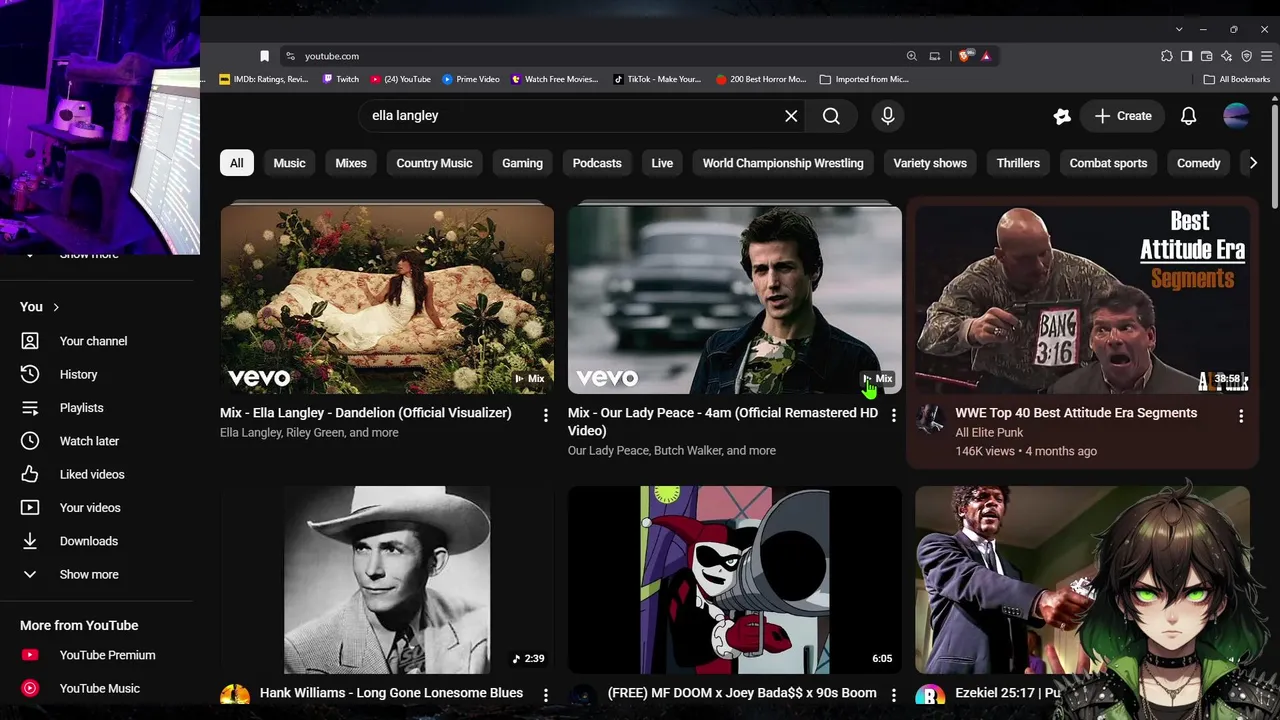
Task: Open the WWE Attitude Era thumbnail
Action: pos(1083,298)
